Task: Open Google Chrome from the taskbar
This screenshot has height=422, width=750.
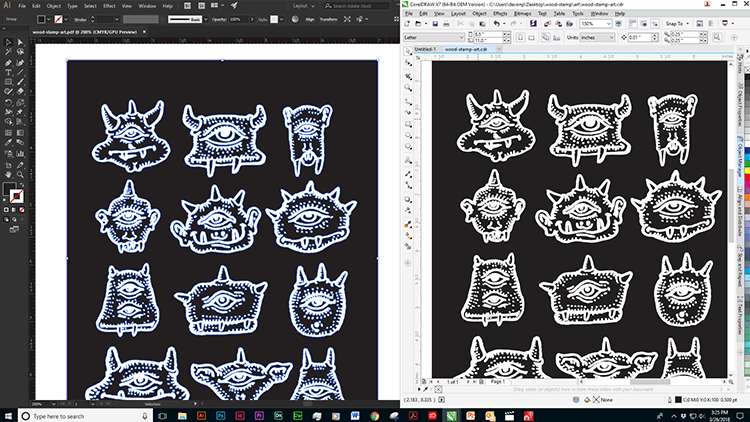Action: 375,416
